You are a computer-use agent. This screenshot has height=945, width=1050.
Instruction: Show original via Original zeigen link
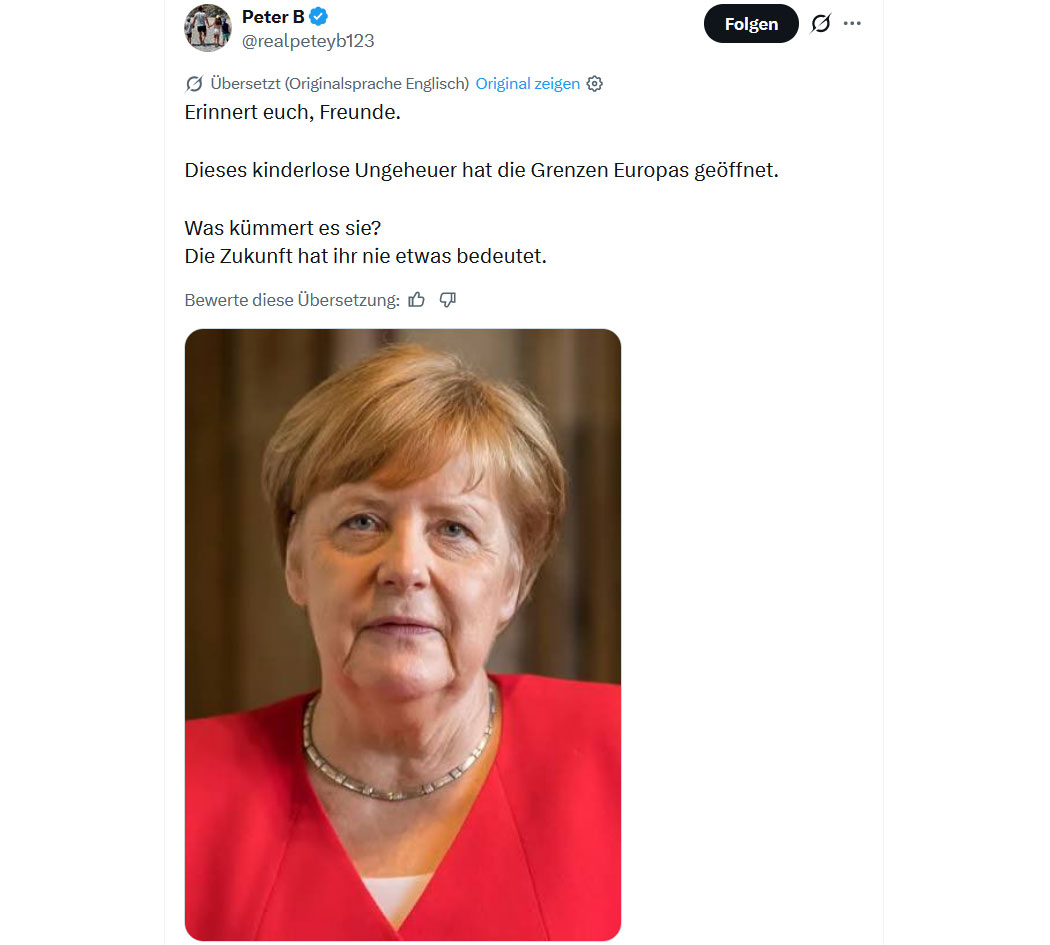528,84
